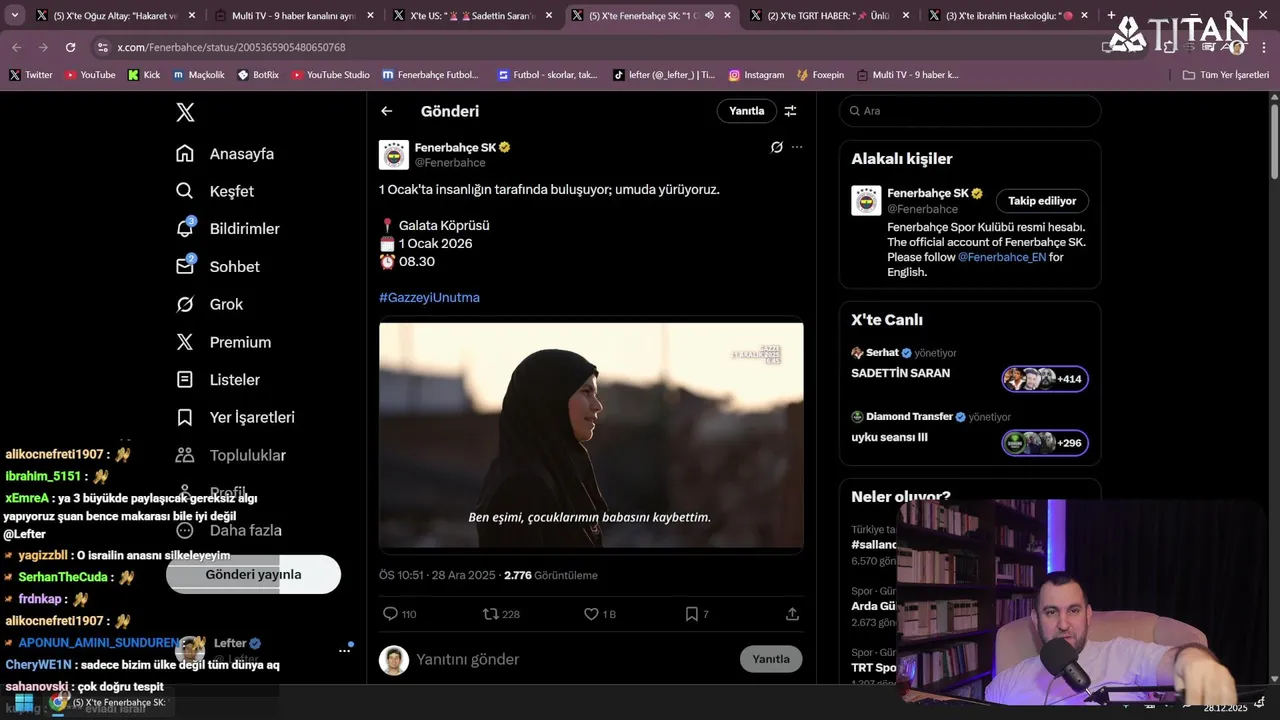Open the #GazzeyiUnutma hashtag
This screenshot has height=720, width=1280.
click(429, 298)
